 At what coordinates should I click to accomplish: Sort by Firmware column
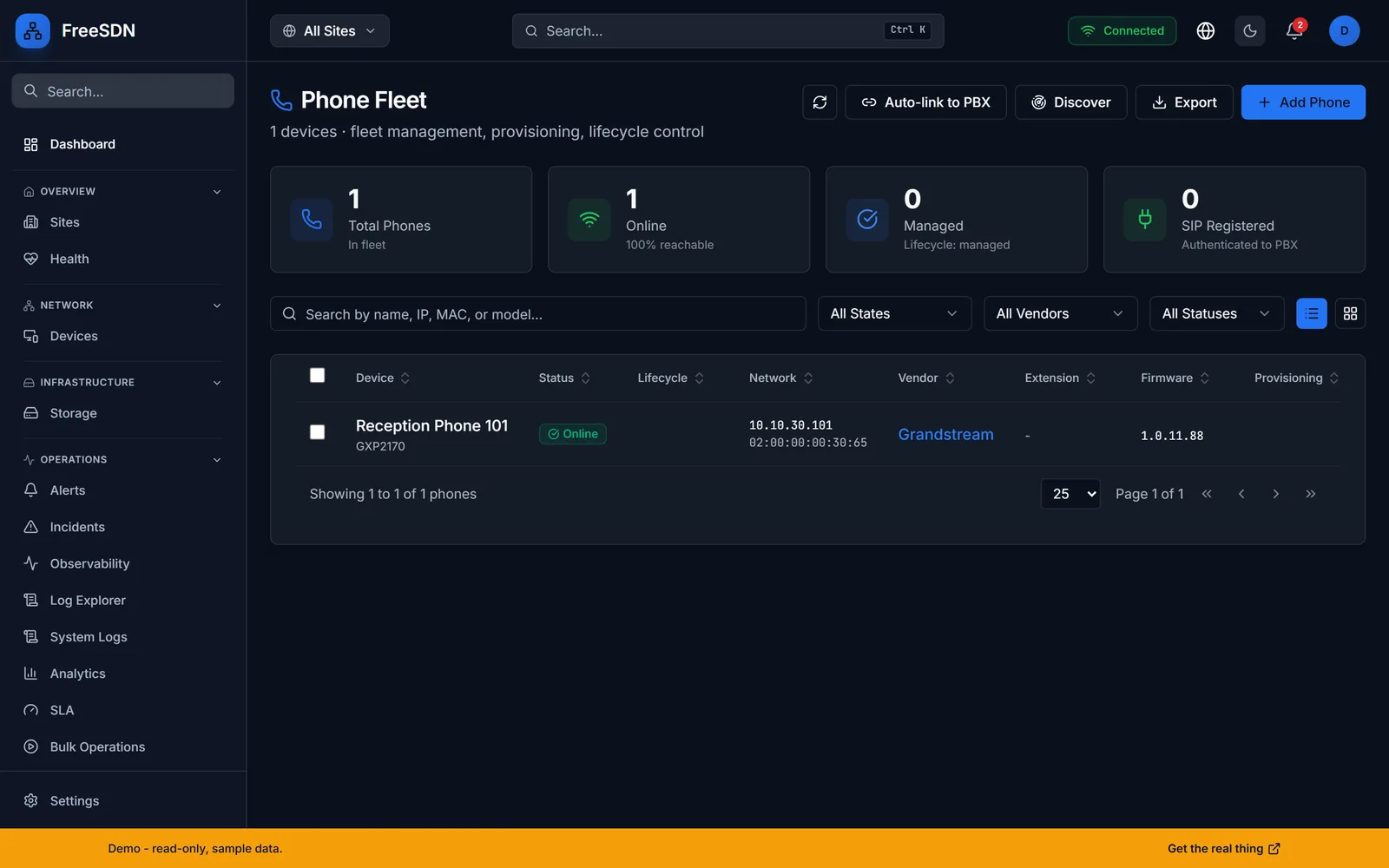click(x=1175, y=378)
